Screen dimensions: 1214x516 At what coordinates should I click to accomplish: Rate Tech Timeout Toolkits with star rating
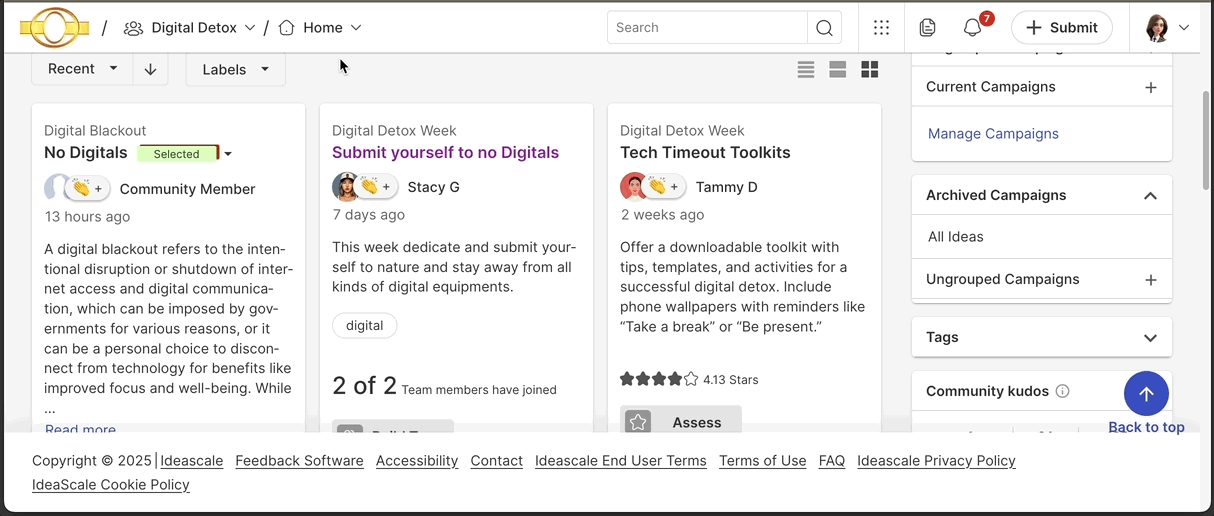tap(659, 379)
